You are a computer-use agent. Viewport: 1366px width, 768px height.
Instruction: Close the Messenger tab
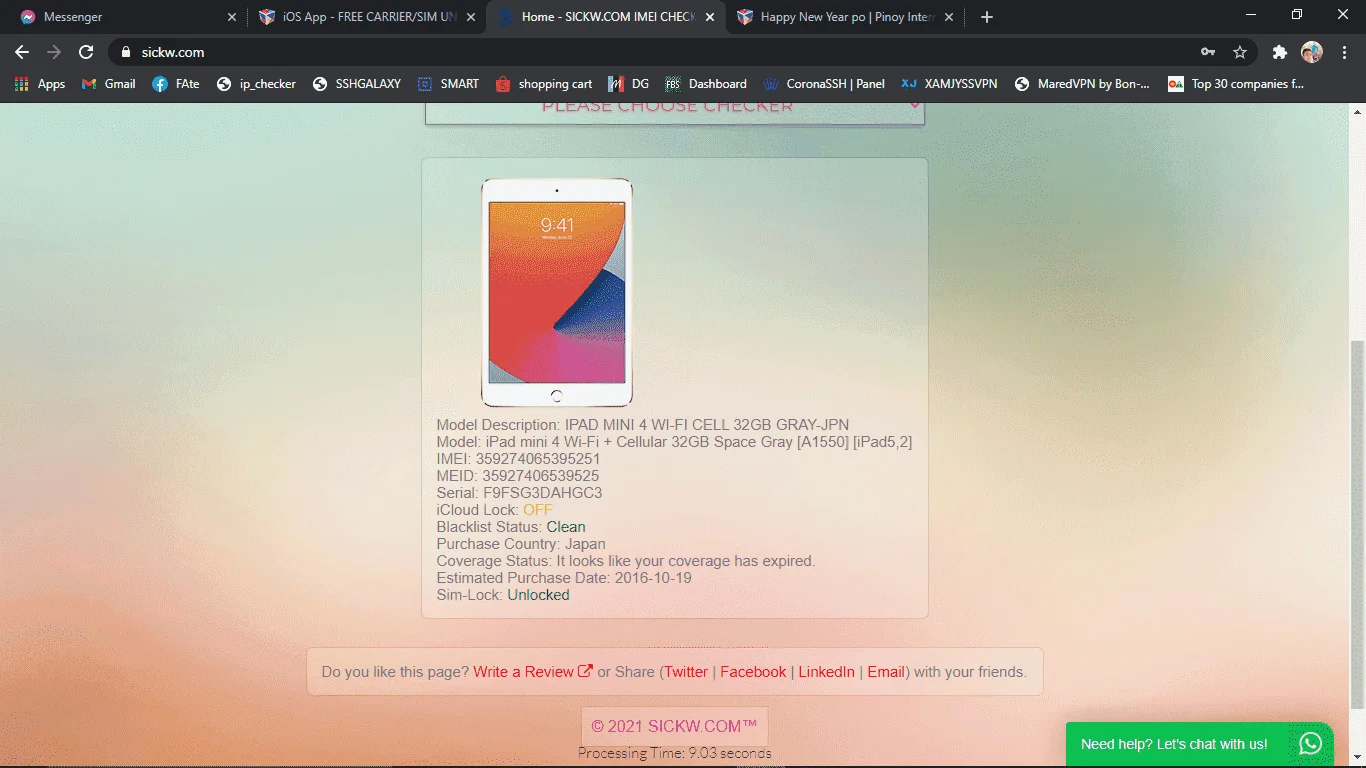(x=232, y=17)
